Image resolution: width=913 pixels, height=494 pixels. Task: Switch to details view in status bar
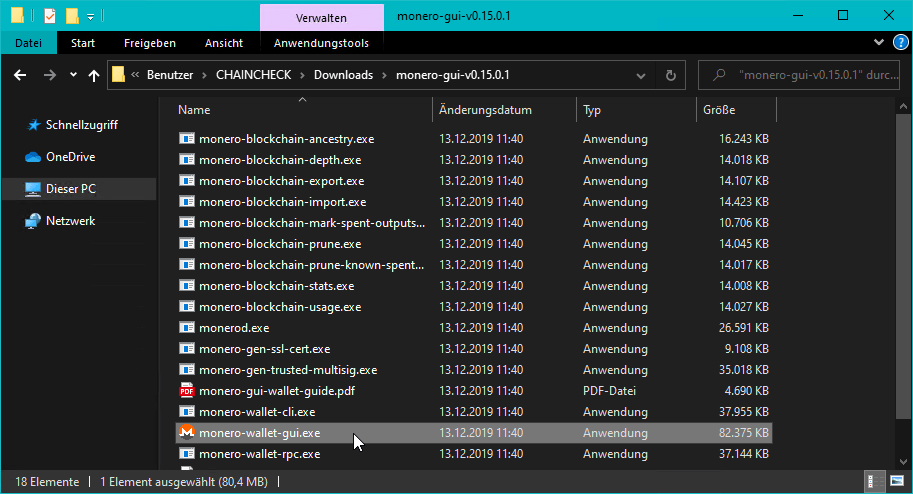pos(873,481)
